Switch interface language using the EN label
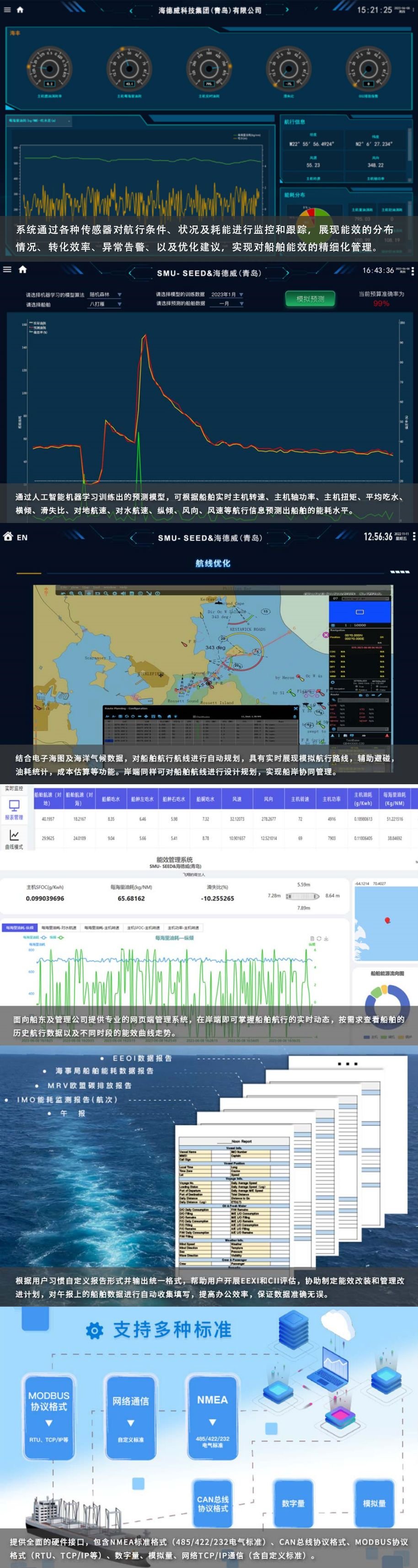This screenshot has width=418, height=1568. [22, 538]
